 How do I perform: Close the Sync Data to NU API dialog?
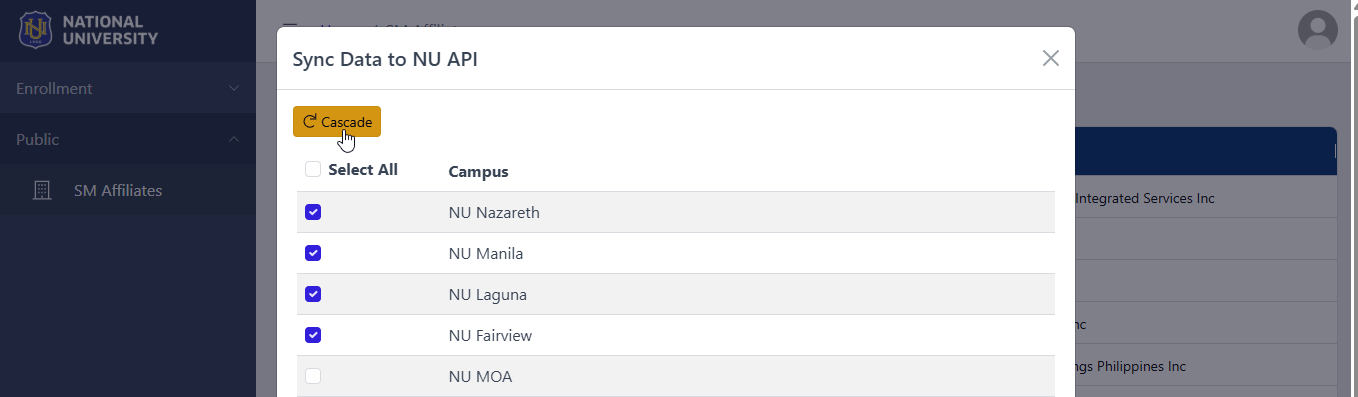(x=1050, y=58)
